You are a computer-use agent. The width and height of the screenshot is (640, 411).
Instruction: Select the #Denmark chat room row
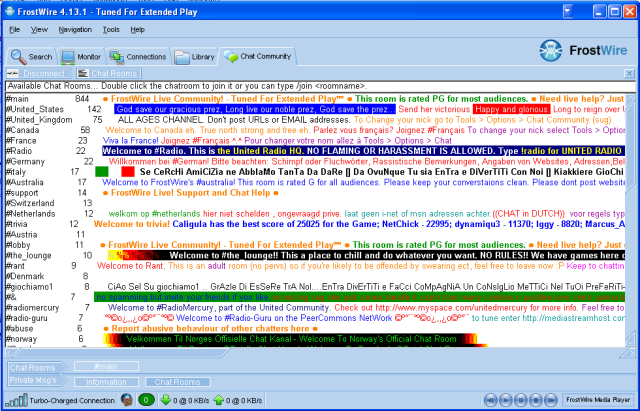pos(315,276)
